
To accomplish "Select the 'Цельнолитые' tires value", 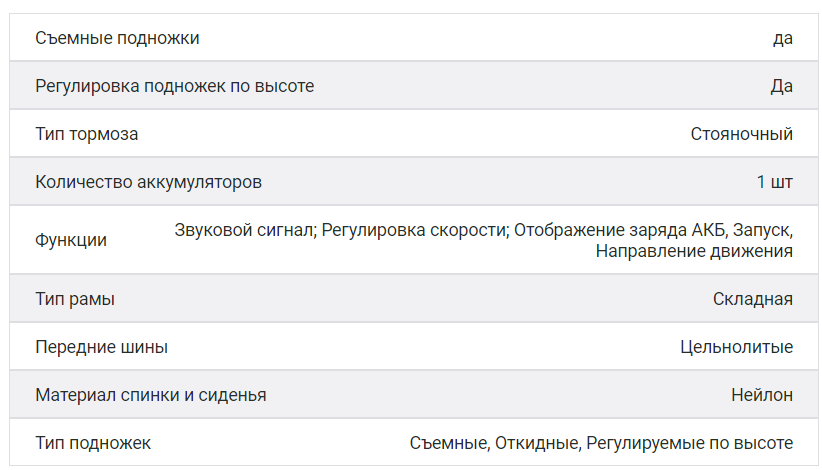I will [x=736, y=347].
